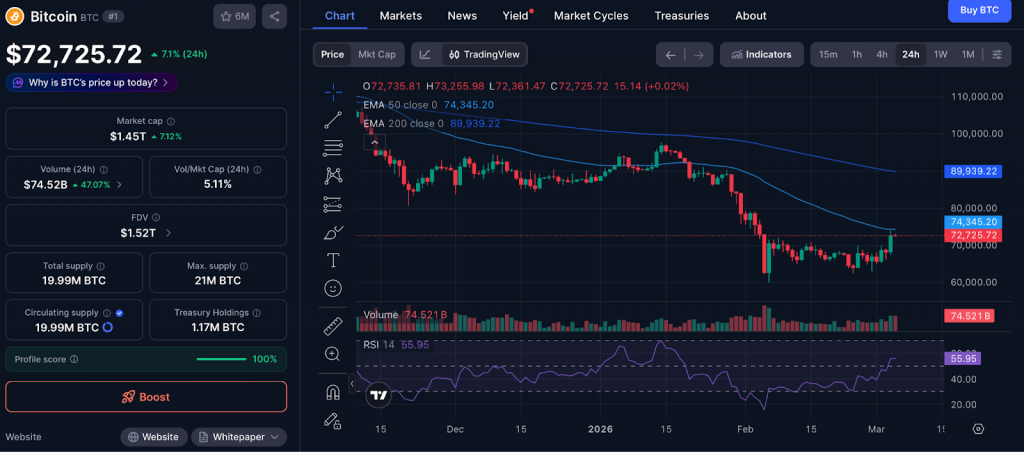Switch chart to Mkt Cap view

(x=376, y=55)
